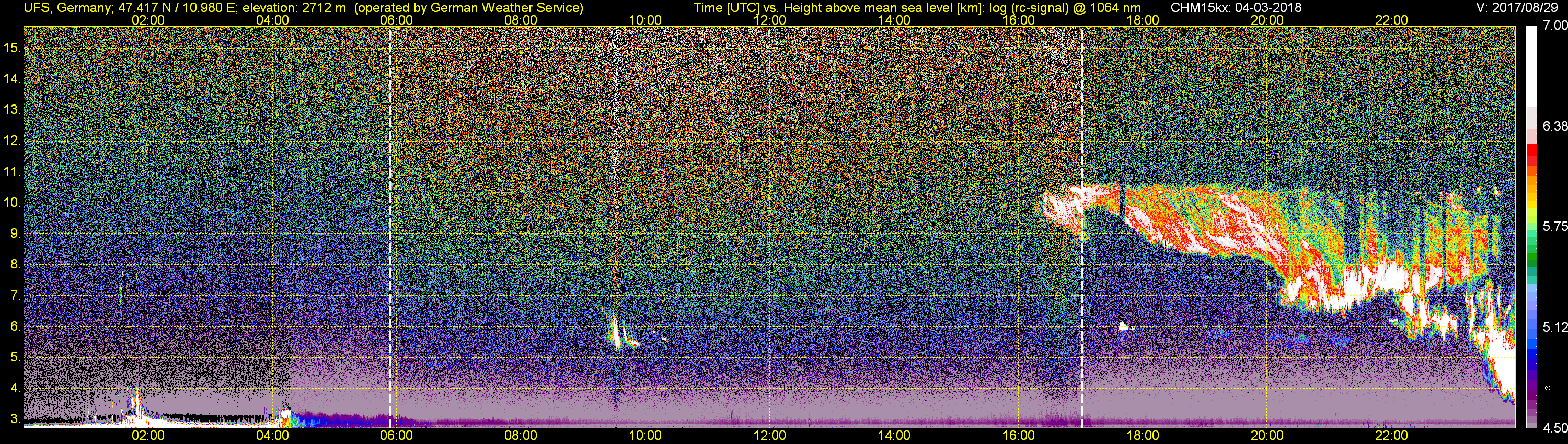This screenshot has height=444, width=1568.
Task: Click the 7. km height axis label
Action: pos(15,296)
